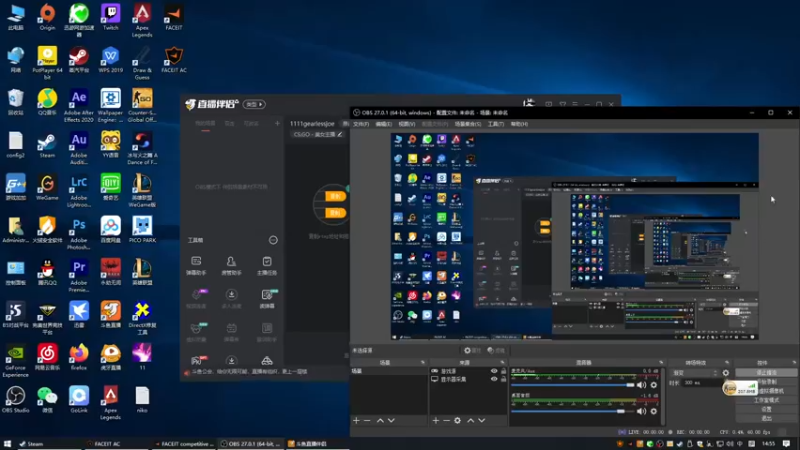Viewport: 800px width, 450px height.
Task: Open the mode dropdown beside companion logo
Action: (x=254, y=104)
